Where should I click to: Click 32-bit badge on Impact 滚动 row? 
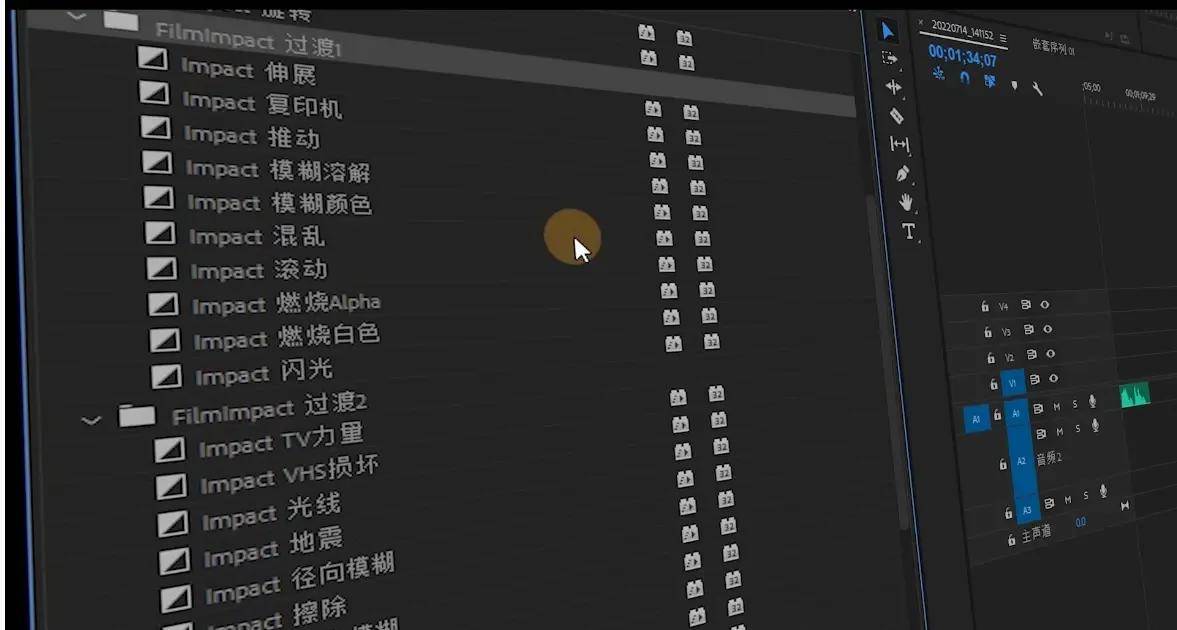pyautogui.click(x=704, y=264)
